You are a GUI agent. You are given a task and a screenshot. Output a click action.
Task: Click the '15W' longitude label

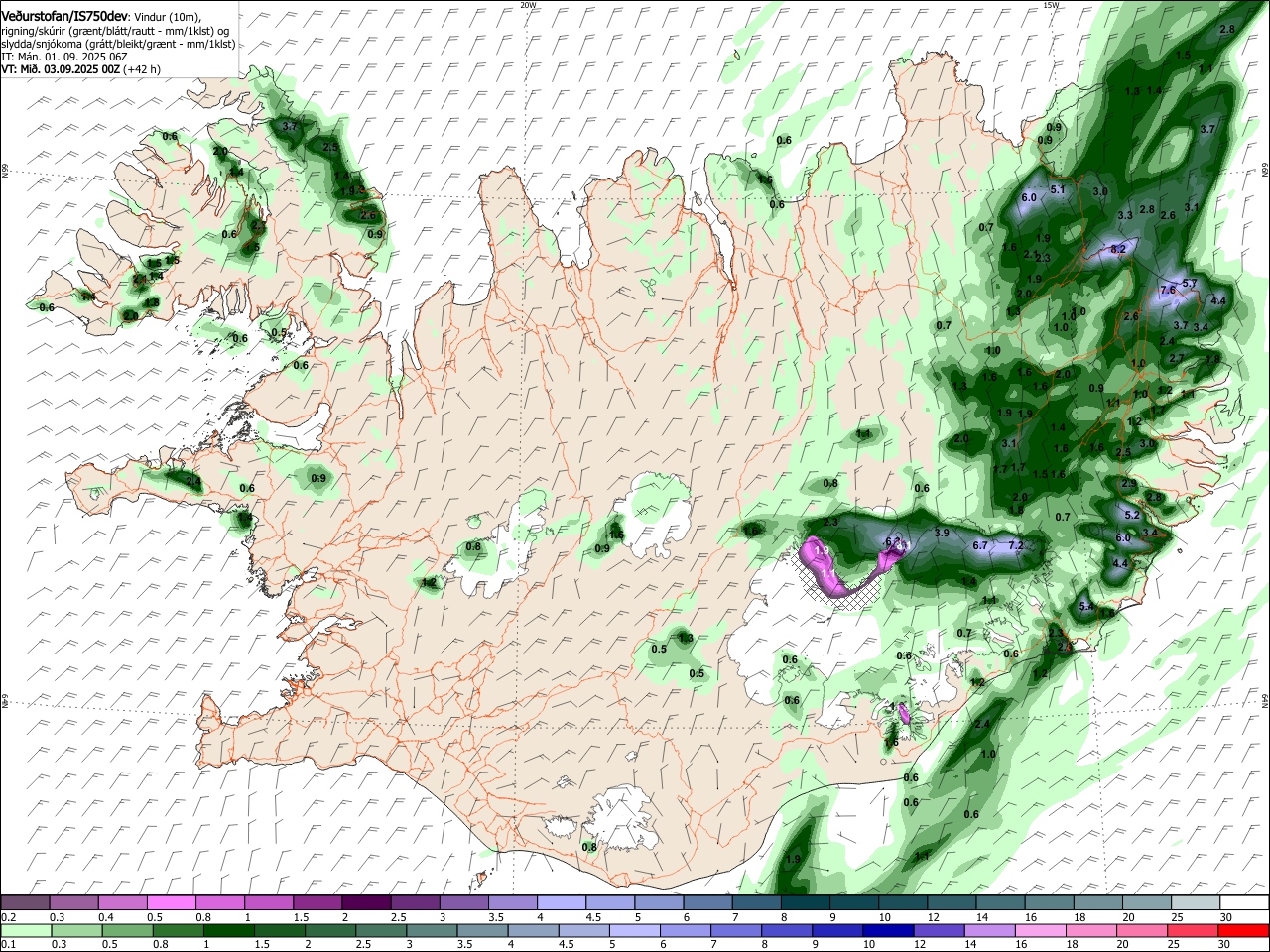point(1051,5)
